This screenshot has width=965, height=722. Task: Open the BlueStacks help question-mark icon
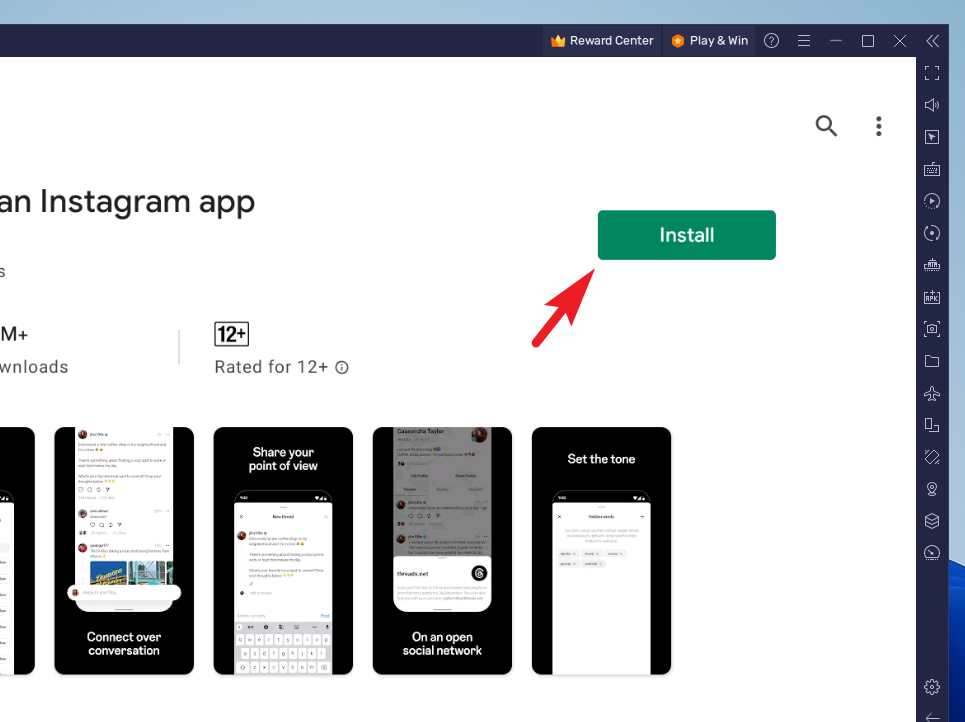[x=771, y=41]
